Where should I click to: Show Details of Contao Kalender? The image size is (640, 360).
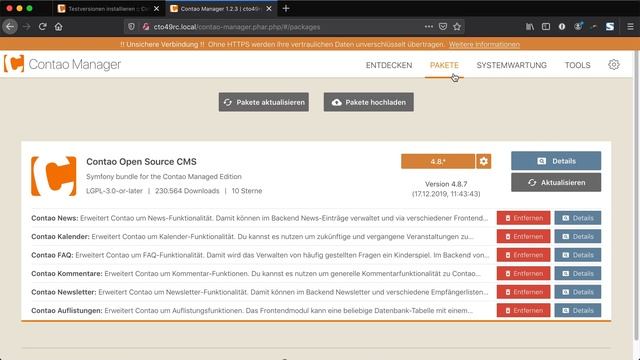click(x=578, y=236)
